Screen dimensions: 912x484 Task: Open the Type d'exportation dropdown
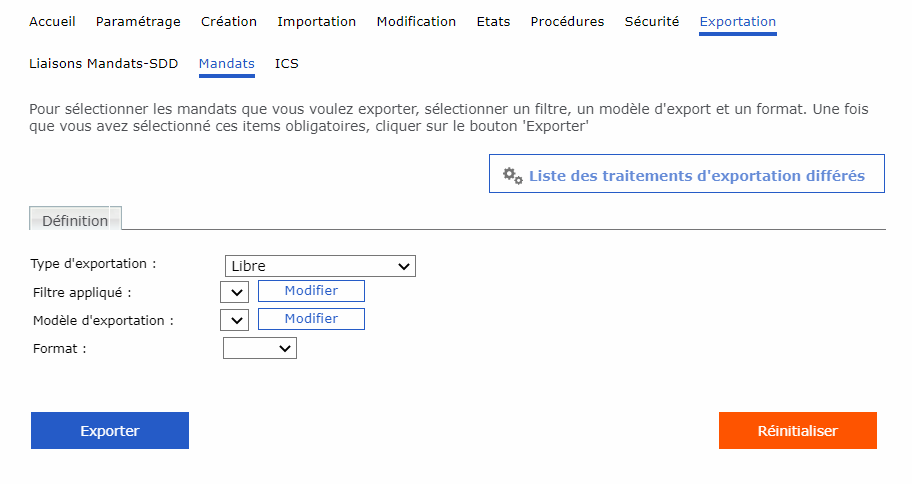point(320,266)
